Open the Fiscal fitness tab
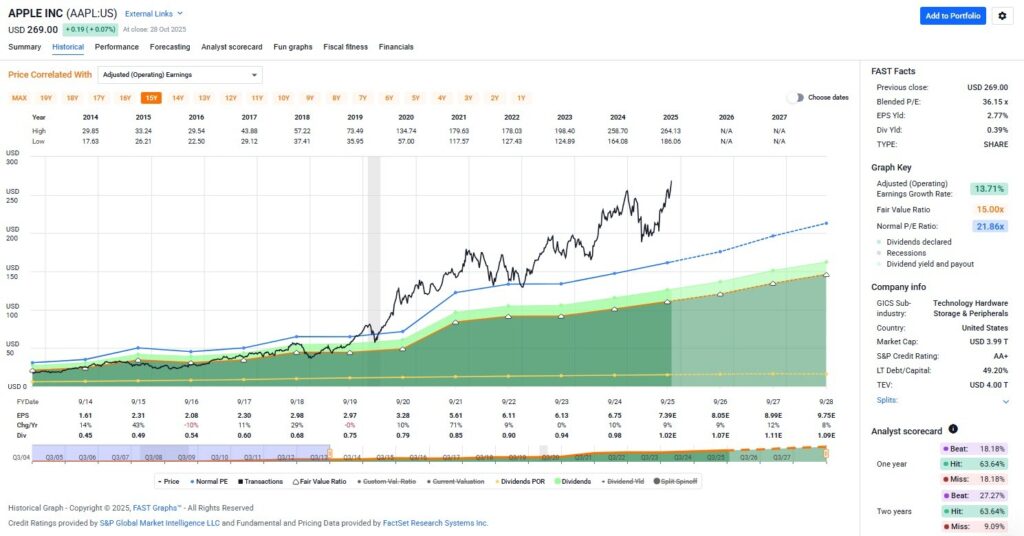Viewport: 1024px width, 536px height. [x=345, y=47]
